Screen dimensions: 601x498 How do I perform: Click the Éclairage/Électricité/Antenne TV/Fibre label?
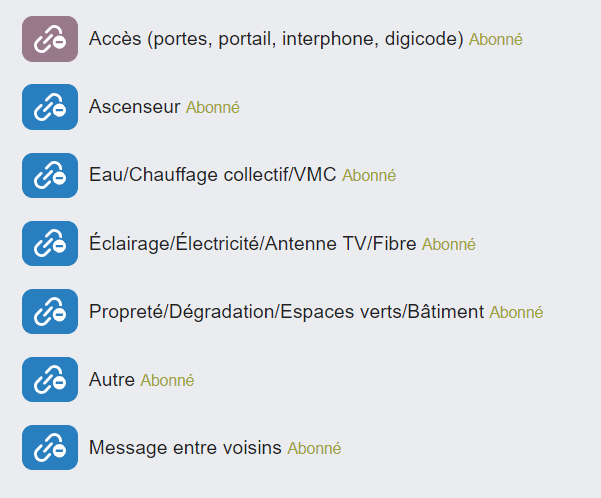[253, 243]
